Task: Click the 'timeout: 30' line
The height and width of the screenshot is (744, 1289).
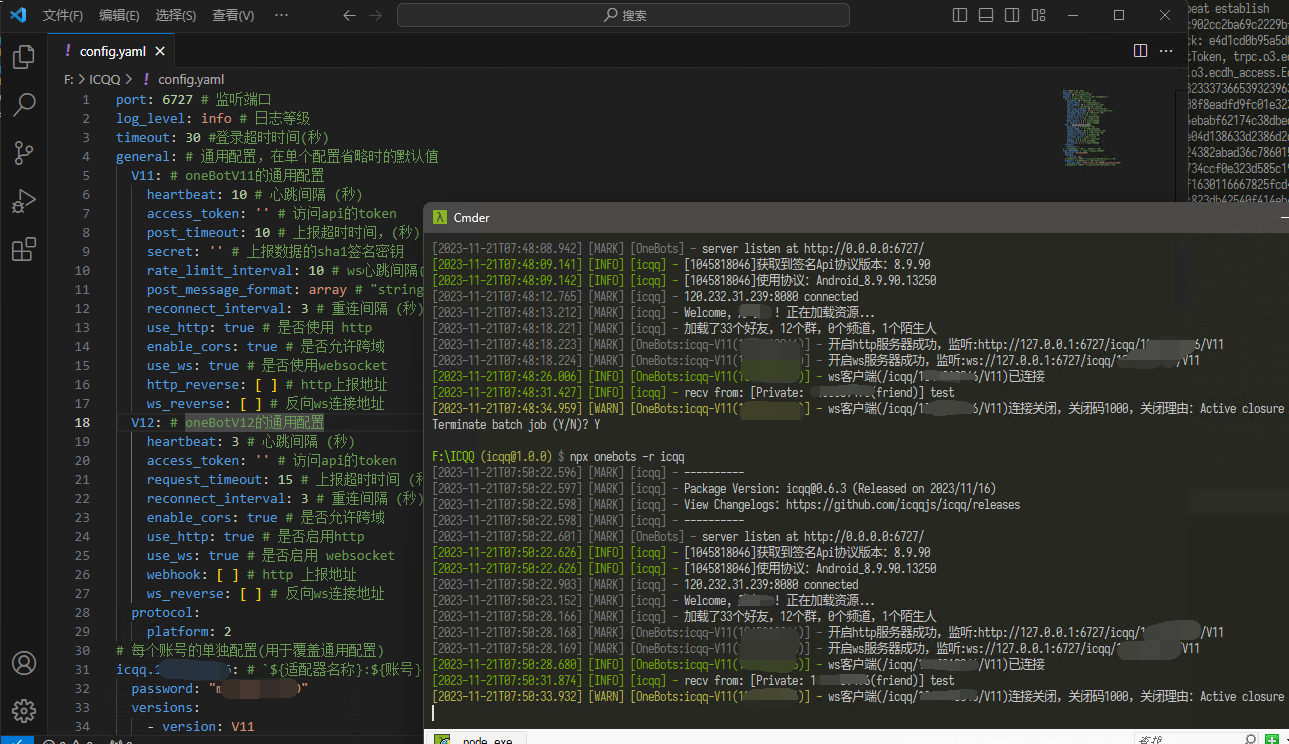Action: click(x=222, y=137)
